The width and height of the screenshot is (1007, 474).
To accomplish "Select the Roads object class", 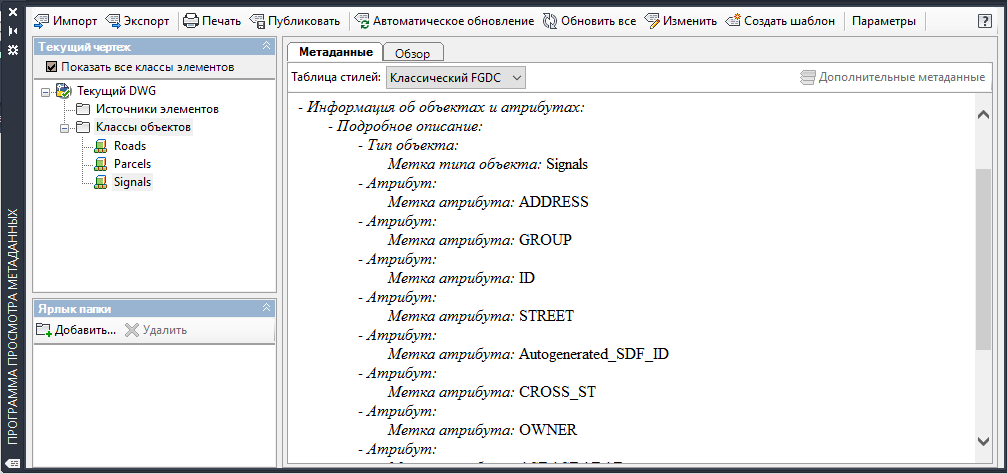I will pos(130,146).
